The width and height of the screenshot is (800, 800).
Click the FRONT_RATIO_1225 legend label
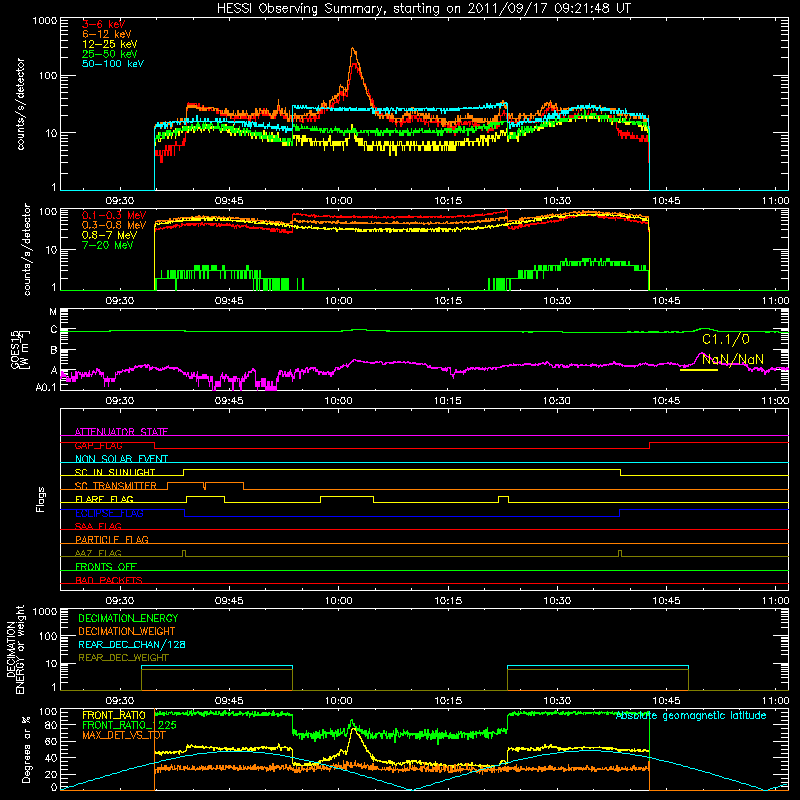(129, 725)
